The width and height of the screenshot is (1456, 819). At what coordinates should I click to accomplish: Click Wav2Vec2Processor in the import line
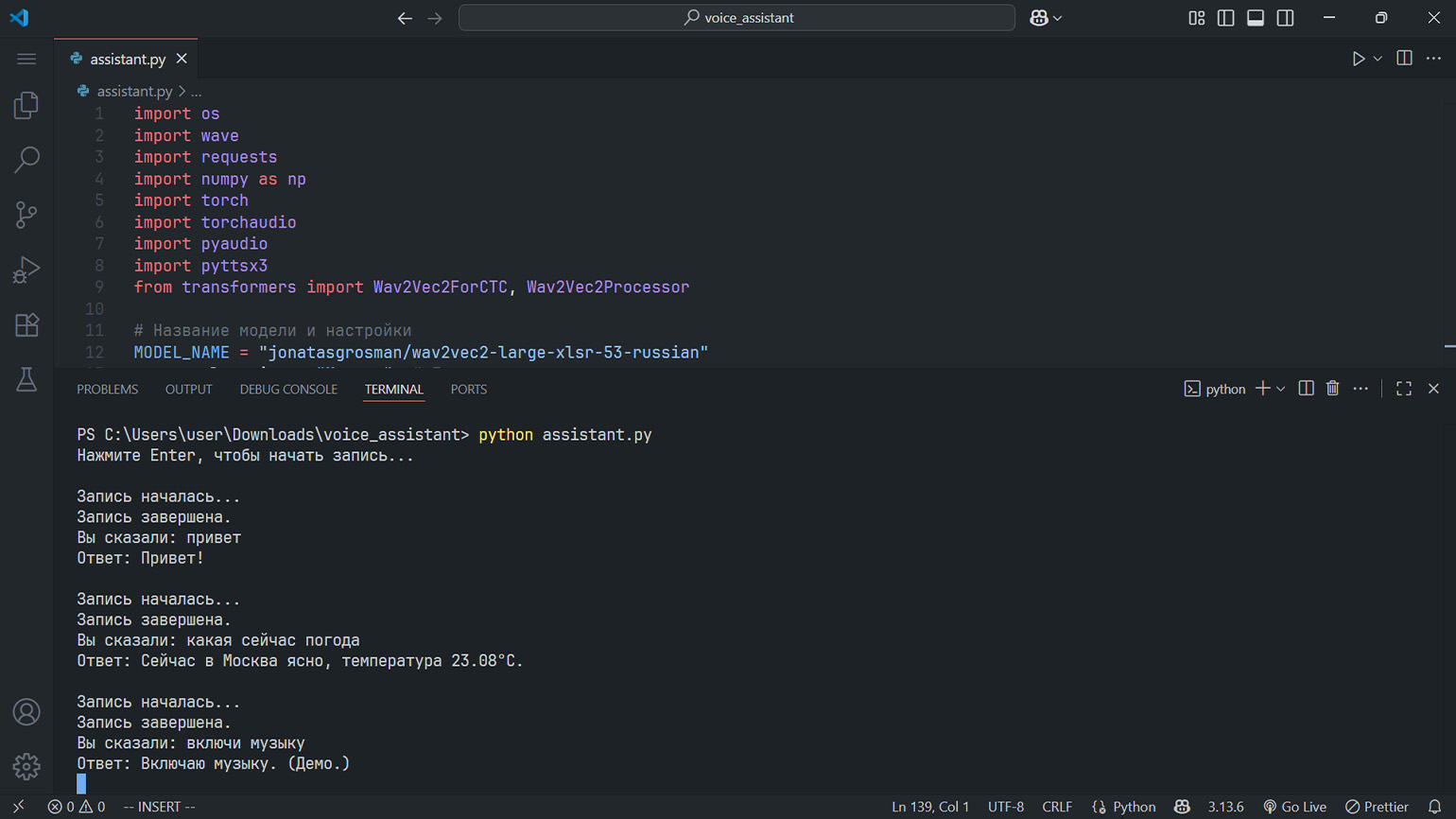(608, 288)
